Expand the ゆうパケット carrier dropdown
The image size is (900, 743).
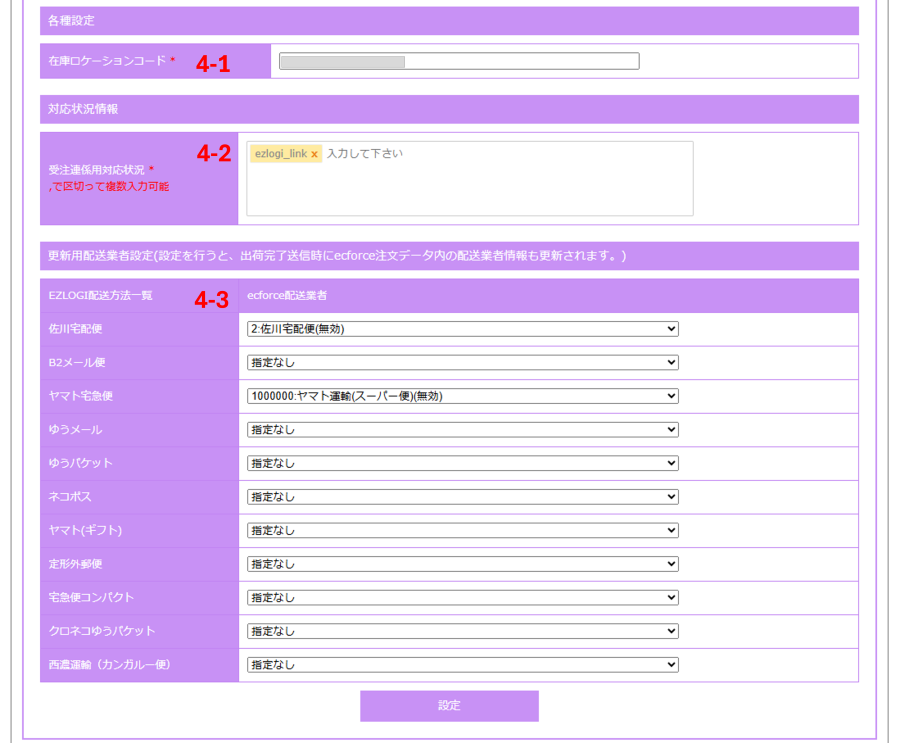(462, 463)
